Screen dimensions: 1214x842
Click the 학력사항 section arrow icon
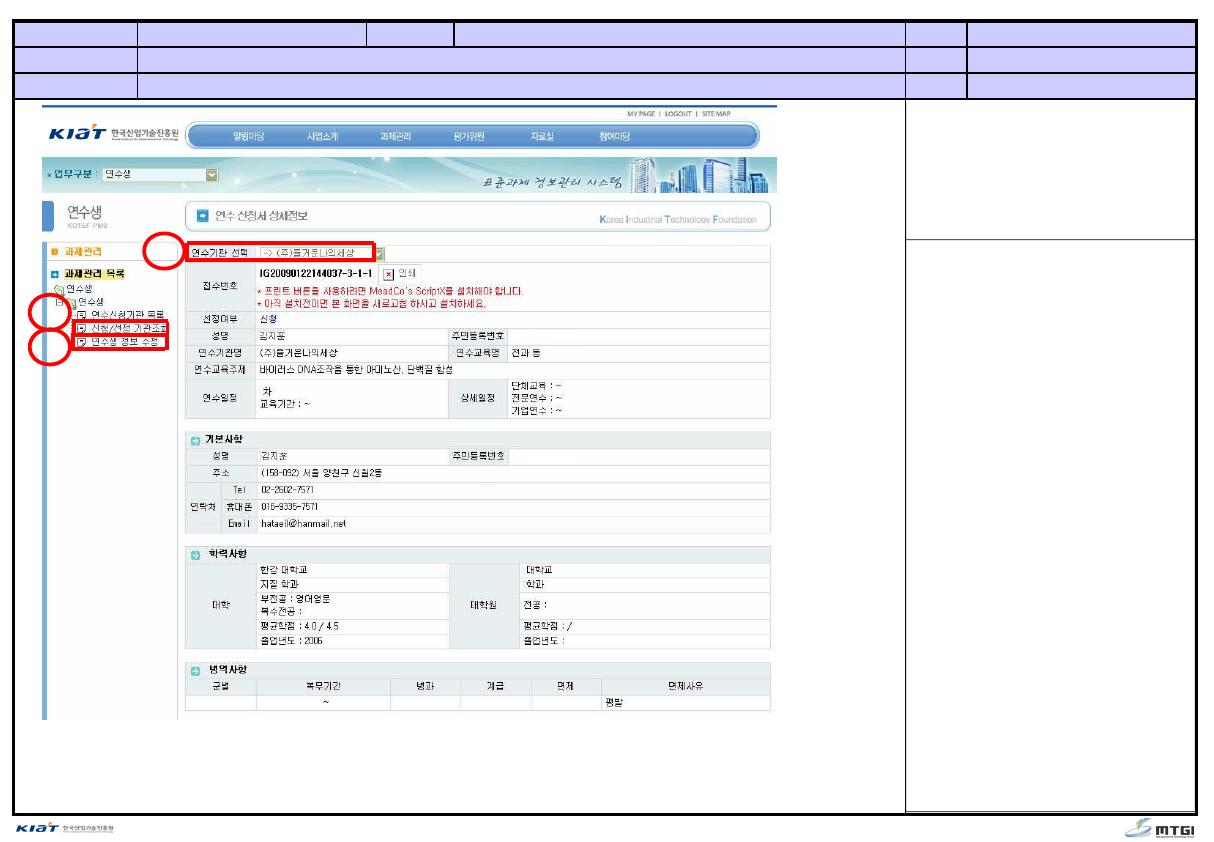[196, 555]
